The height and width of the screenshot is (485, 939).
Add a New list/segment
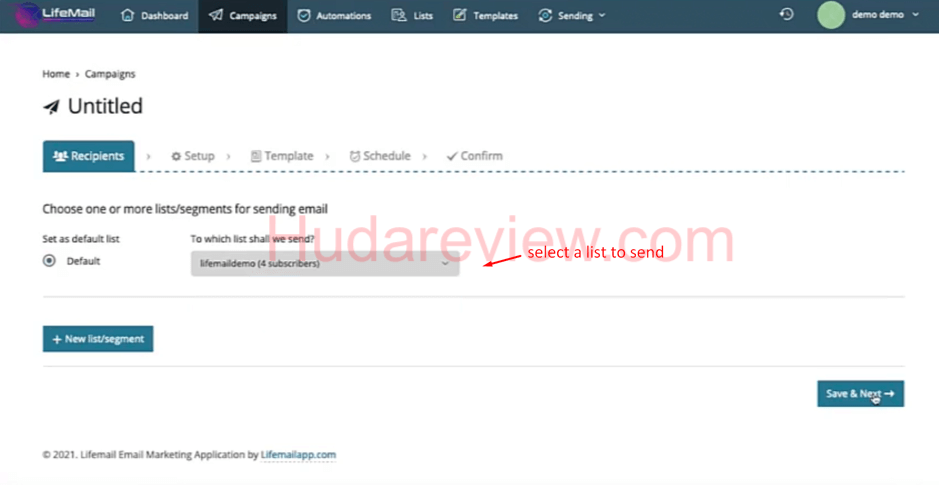coord(97,339)
